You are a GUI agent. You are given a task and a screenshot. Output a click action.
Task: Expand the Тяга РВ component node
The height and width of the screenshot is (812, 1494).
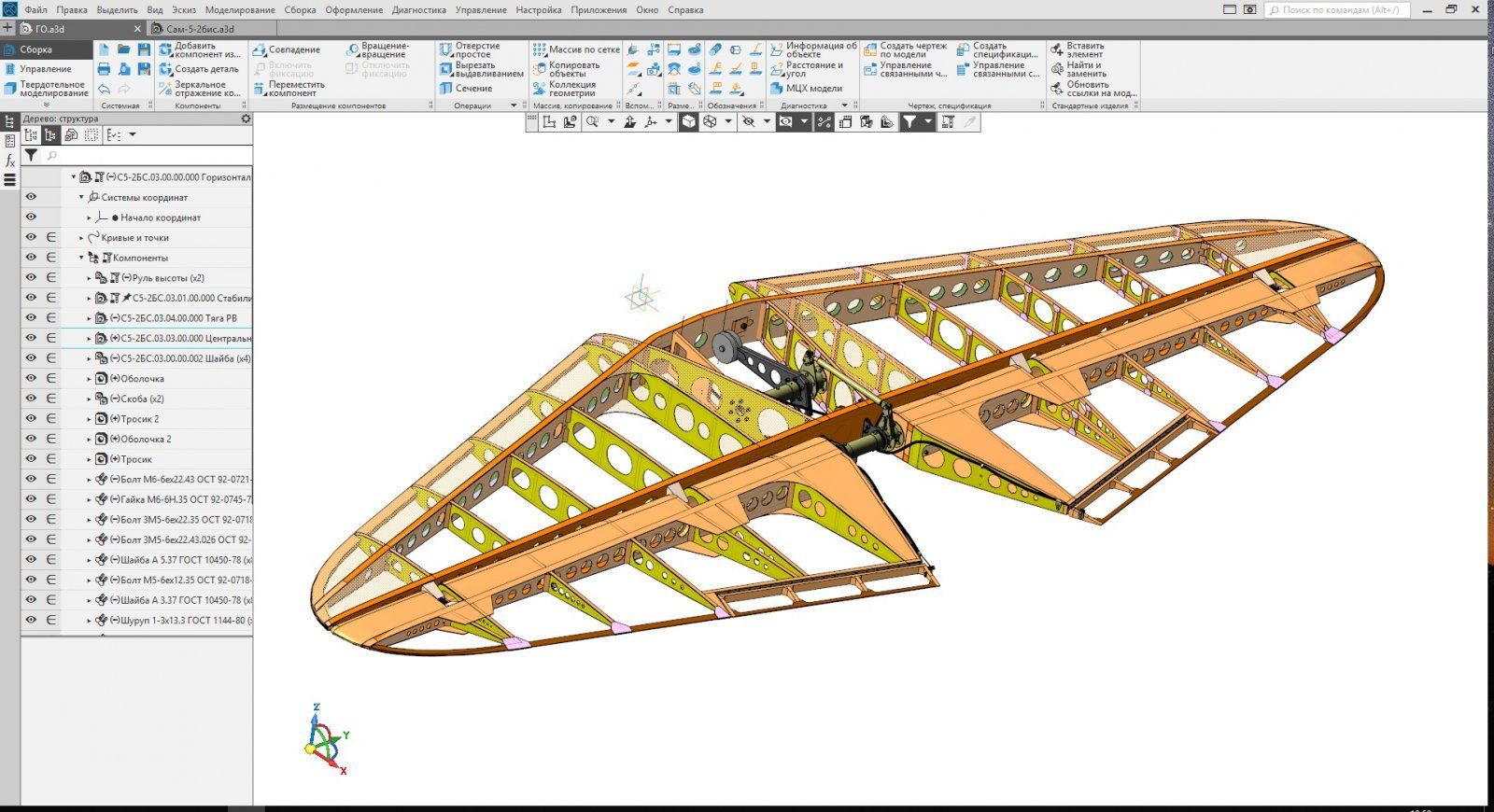click(x=90, y=318)
